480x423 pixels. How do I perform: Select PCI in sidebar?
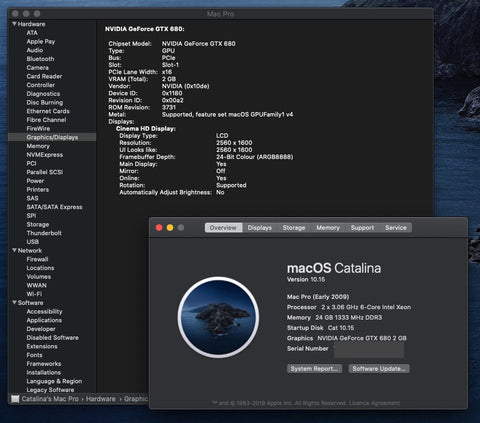click(31, 163)
